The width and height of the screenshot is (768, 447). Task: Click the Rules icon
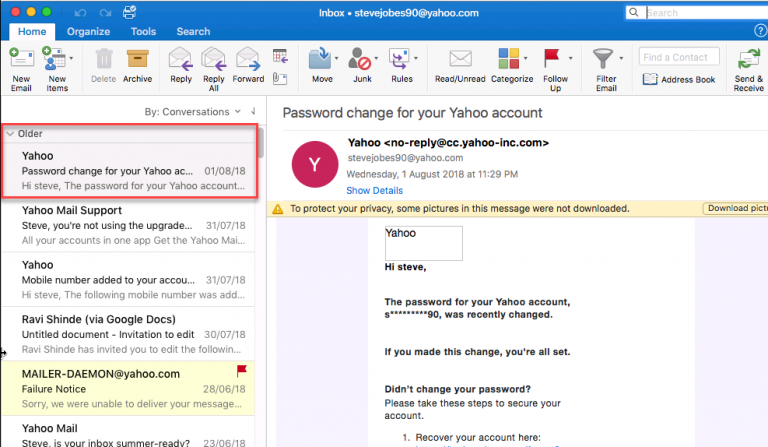click(399, 59)
